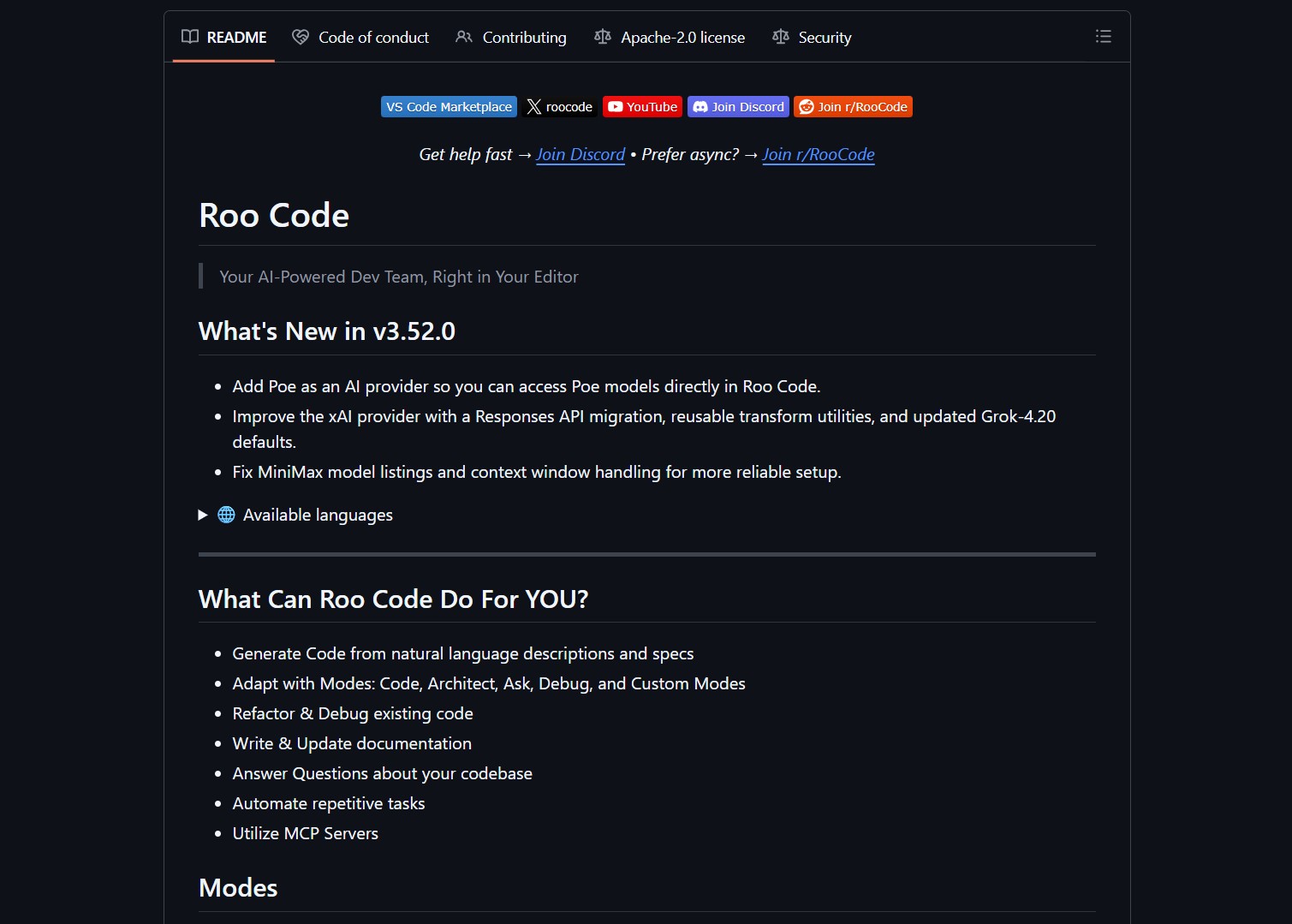Viewport: 1292px width, 924px height.
Task: Expand the Available languages disclosure triangle
Action: (x=203, y=515)
